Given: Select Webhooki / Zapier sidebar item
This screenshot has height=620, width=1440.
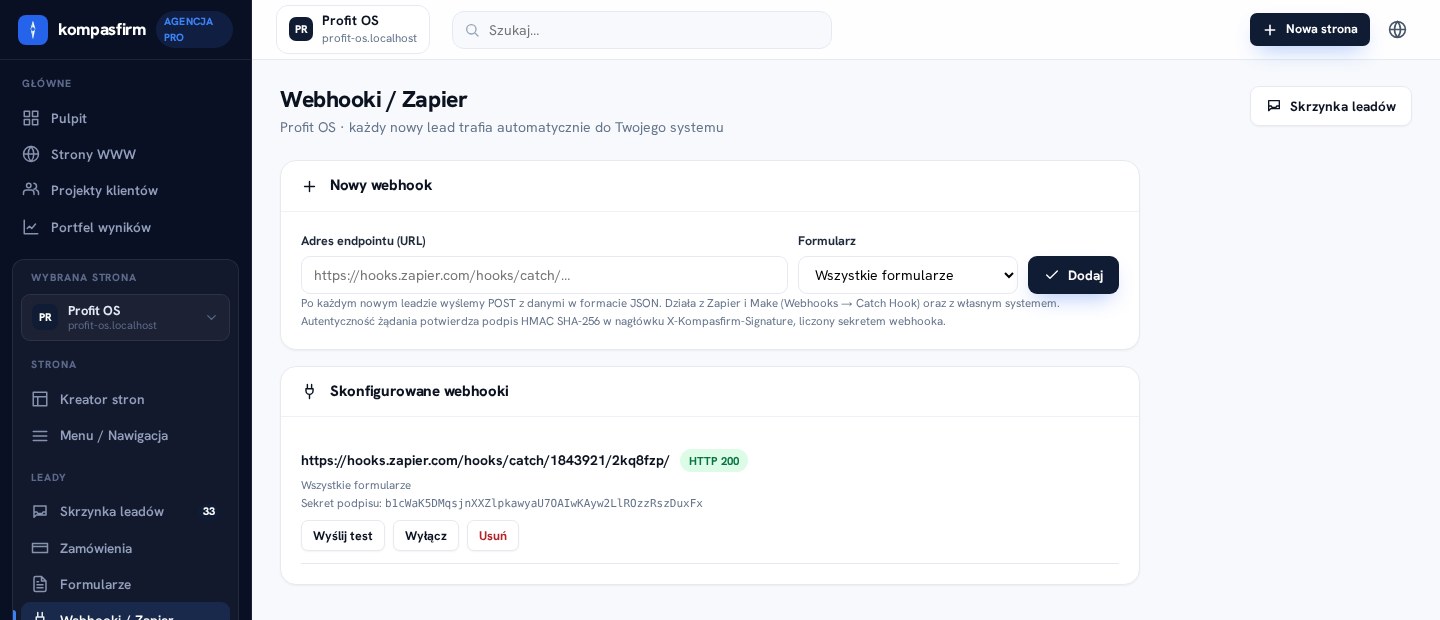Looking at the screenshot, I should coord(125,613).
